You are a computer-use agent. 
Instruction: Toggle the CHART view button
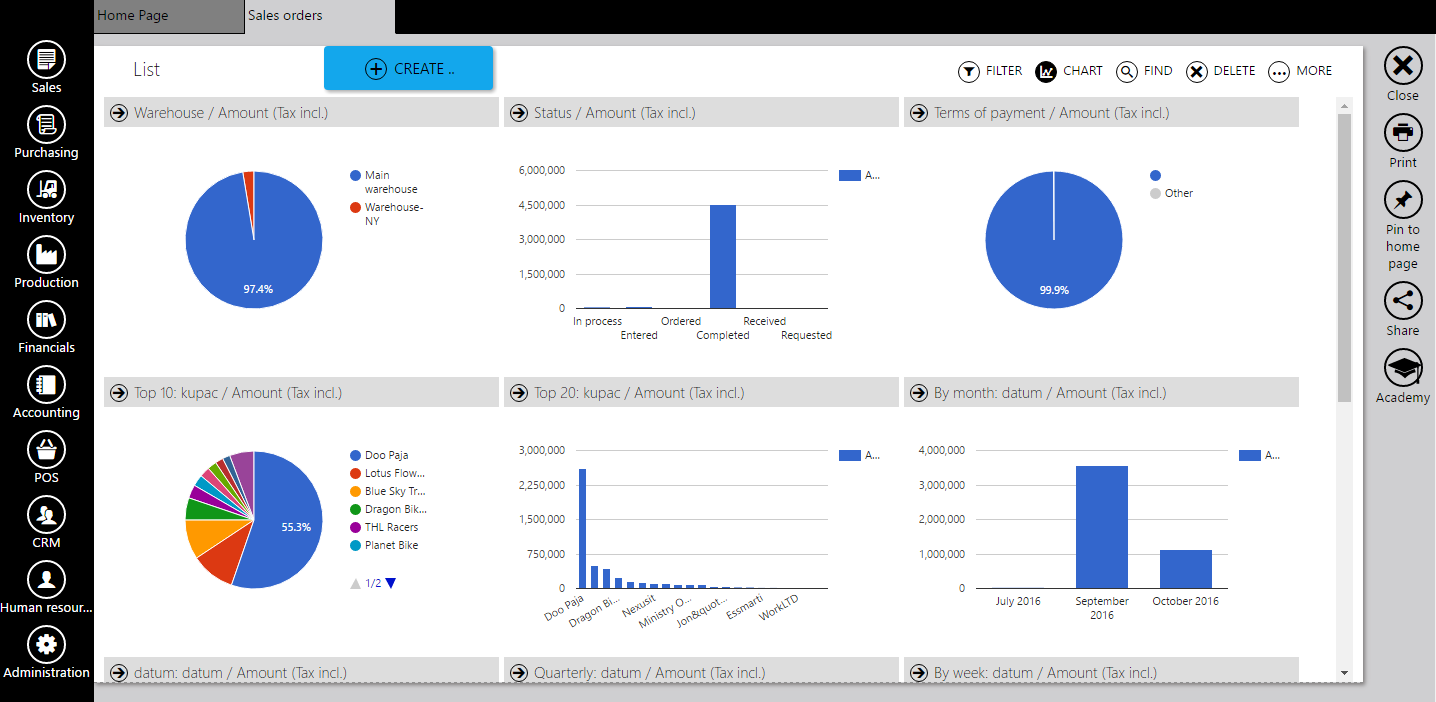[1069, 71]
